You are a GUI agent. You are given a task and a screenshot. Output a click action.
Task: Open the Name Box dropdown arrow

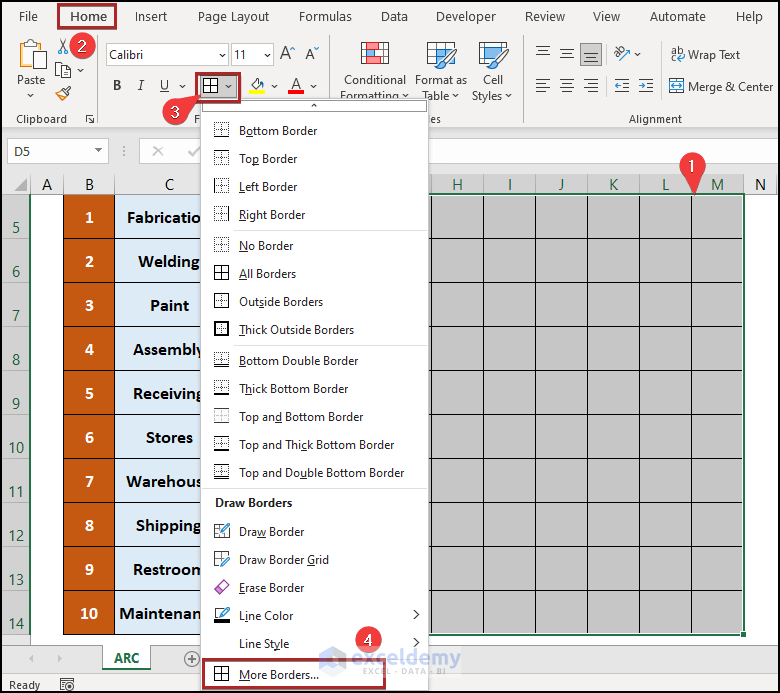click(x=98, y=150)
